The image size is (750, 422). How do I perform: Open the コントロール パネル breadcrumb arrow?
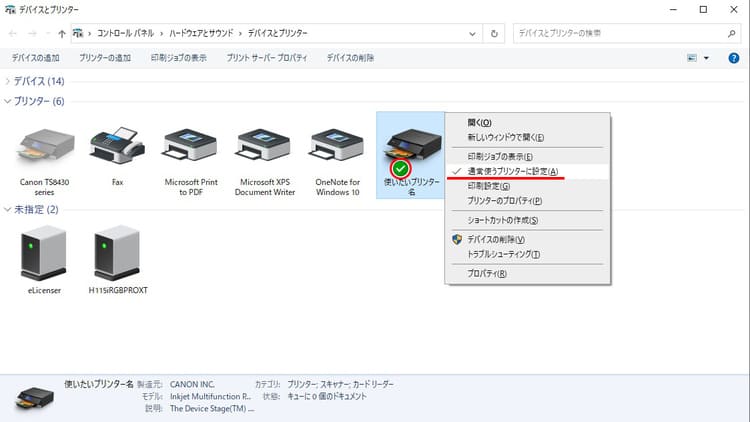tap(161, 33)
